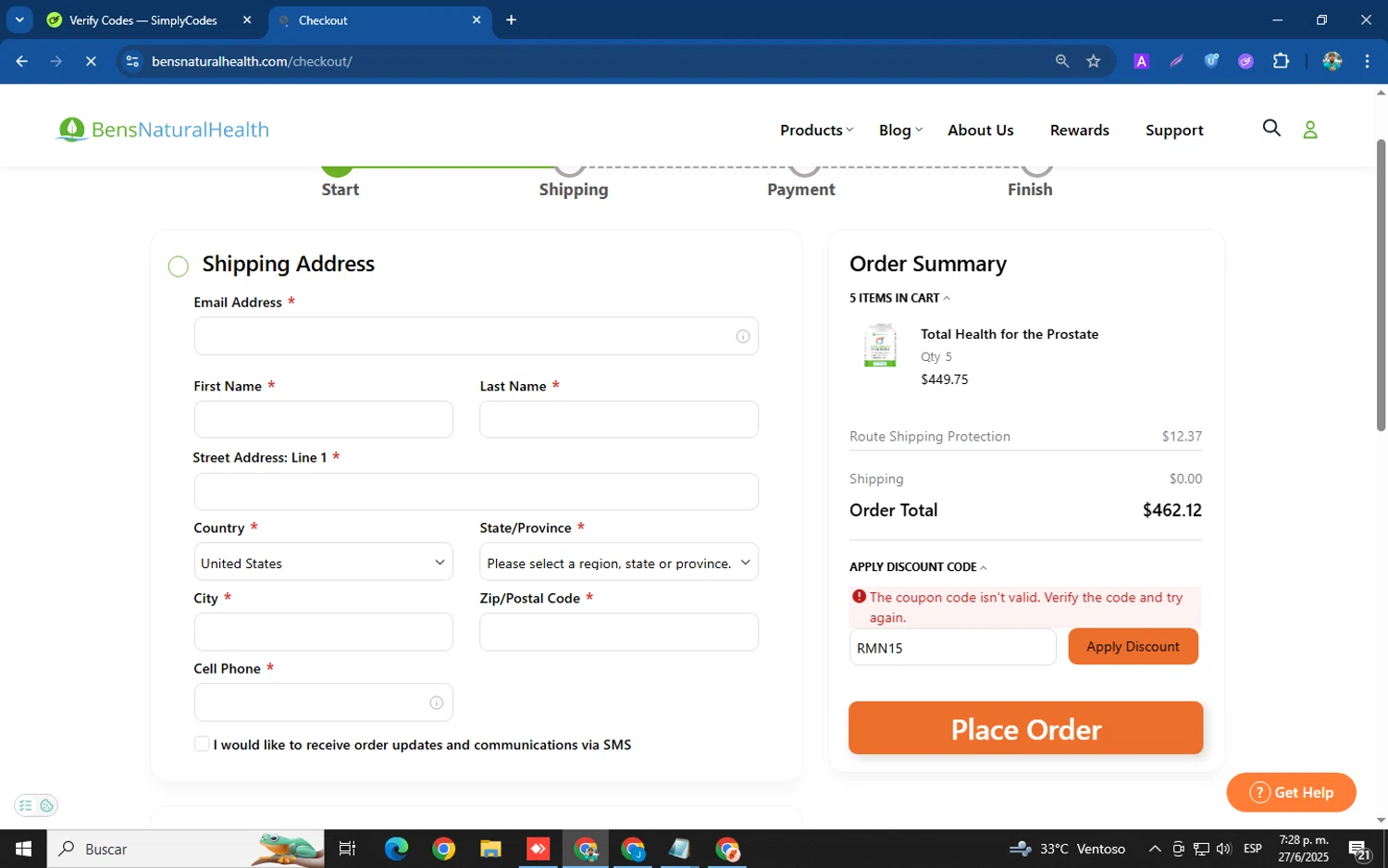Collapse the 5 Items In Cart section
This screenshot has height=868, width=1388.
click(x=899, y=298)
